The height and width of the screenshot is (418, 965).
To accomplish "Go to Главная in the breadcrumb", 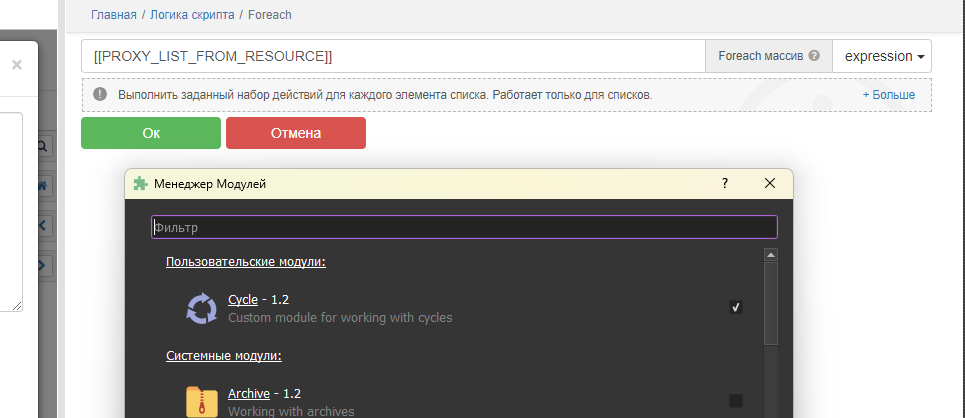I will point(113,15).
